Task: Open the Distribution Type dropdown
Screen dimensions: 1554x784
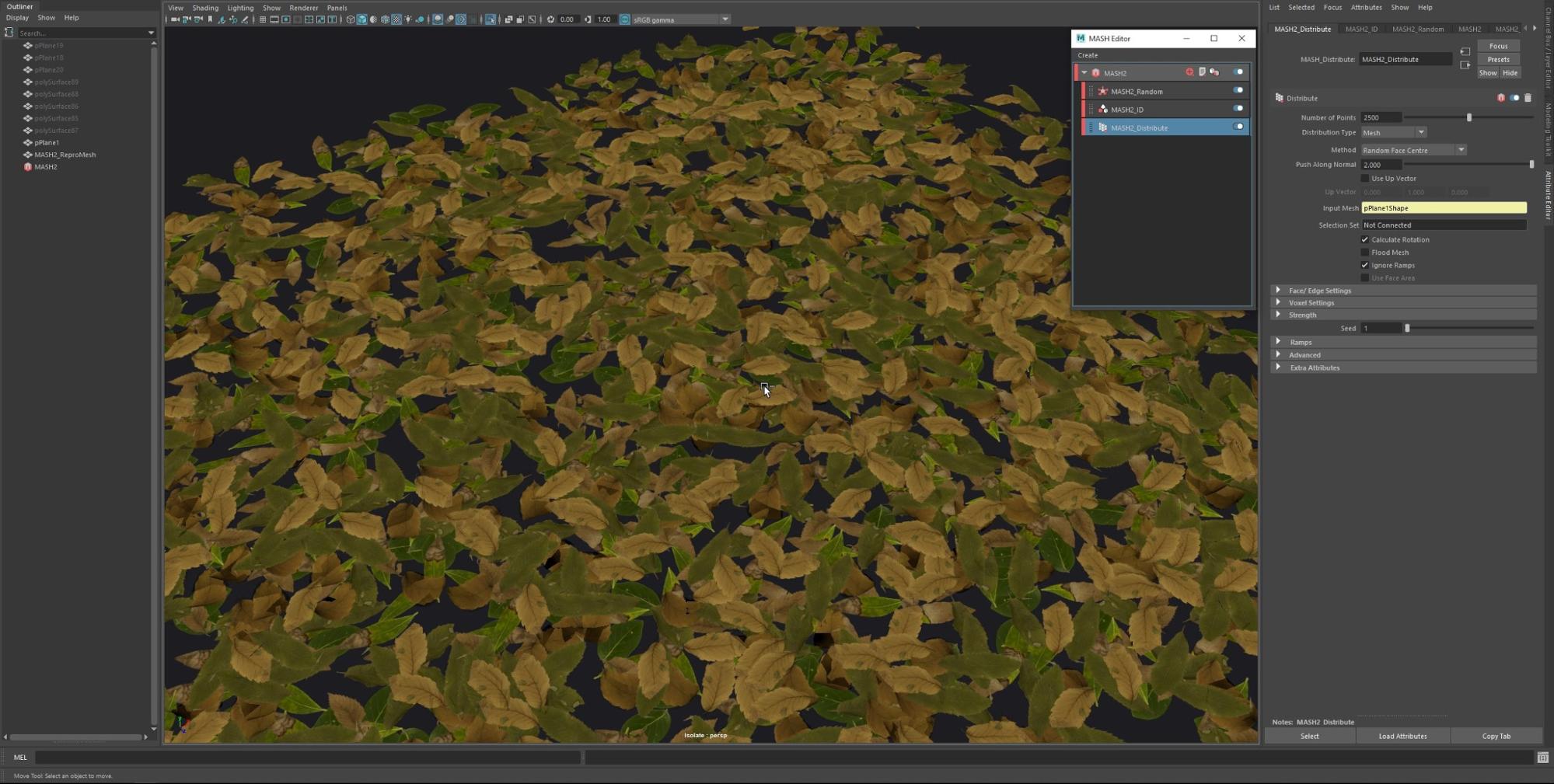Action: click(1393, 133)
